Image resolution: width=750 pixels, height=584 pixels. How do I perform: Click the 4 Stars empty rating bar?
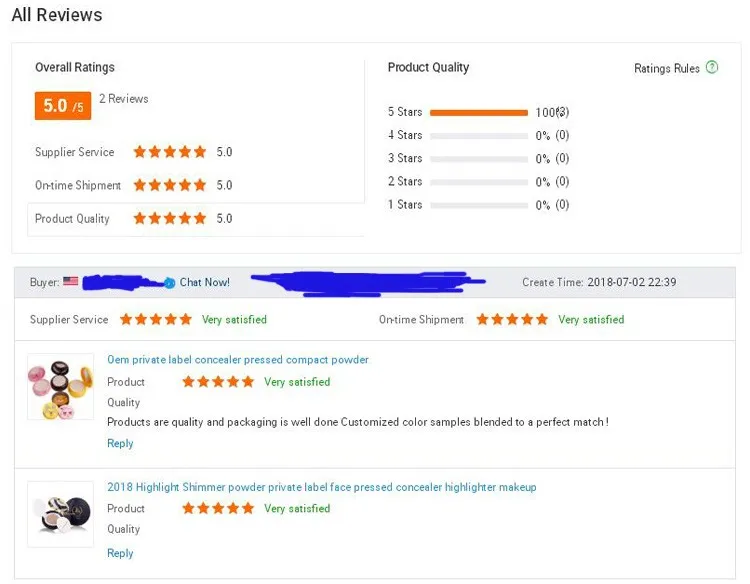479,136
